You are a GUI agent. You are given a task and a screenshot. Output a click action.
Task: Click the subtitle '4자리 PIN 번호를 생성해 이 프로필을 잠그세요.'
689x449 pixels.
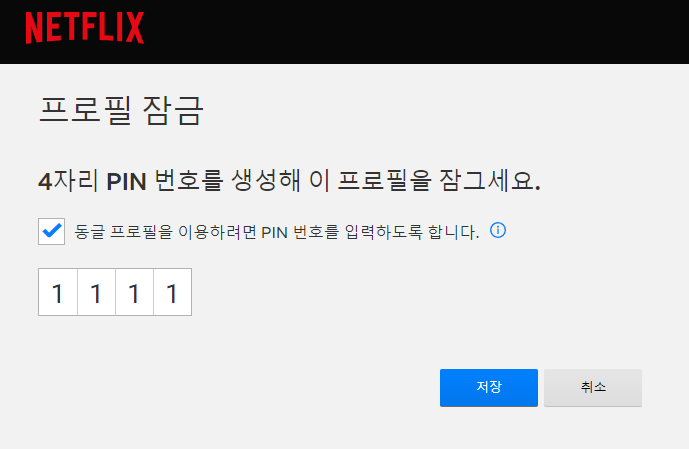[x=290, y=181]
